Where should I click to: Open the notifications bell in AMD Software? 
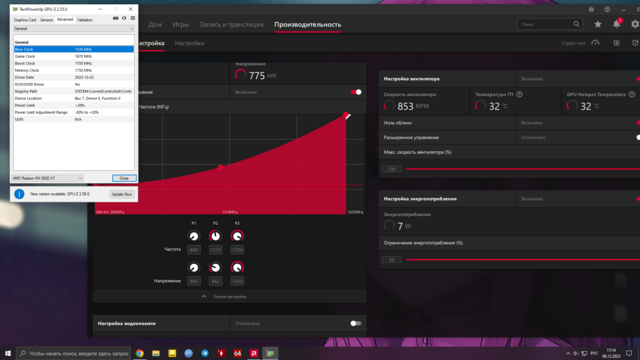point(617,24)
